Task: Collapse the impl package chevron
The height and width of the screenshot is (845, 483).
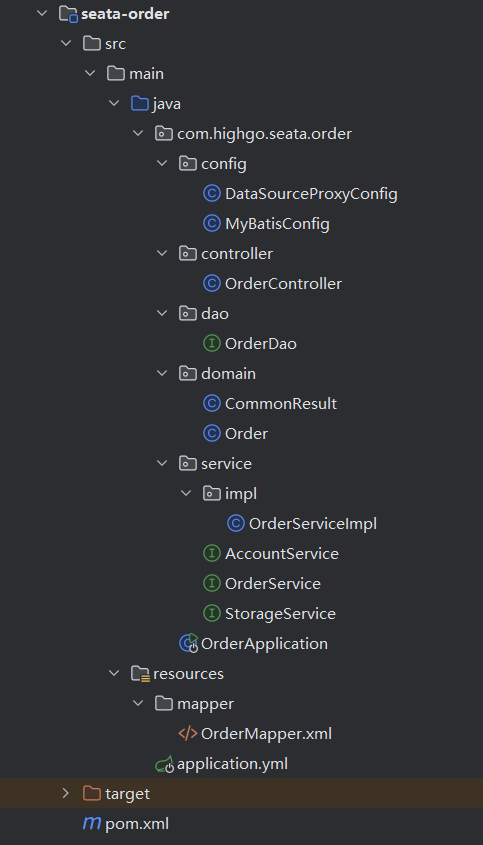Action: coord(186,493)
